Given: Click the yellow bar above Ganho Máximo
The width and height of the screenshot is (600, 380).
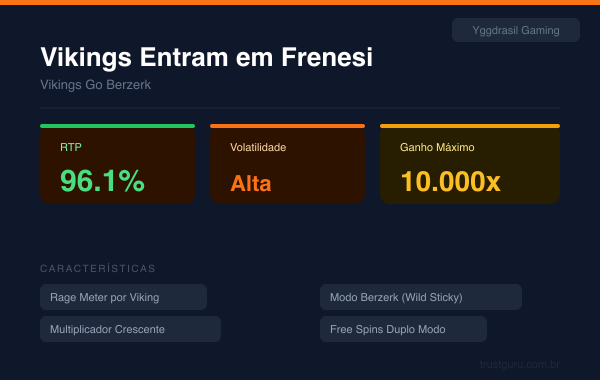Looking at the screenshot, I should (470, 126).
